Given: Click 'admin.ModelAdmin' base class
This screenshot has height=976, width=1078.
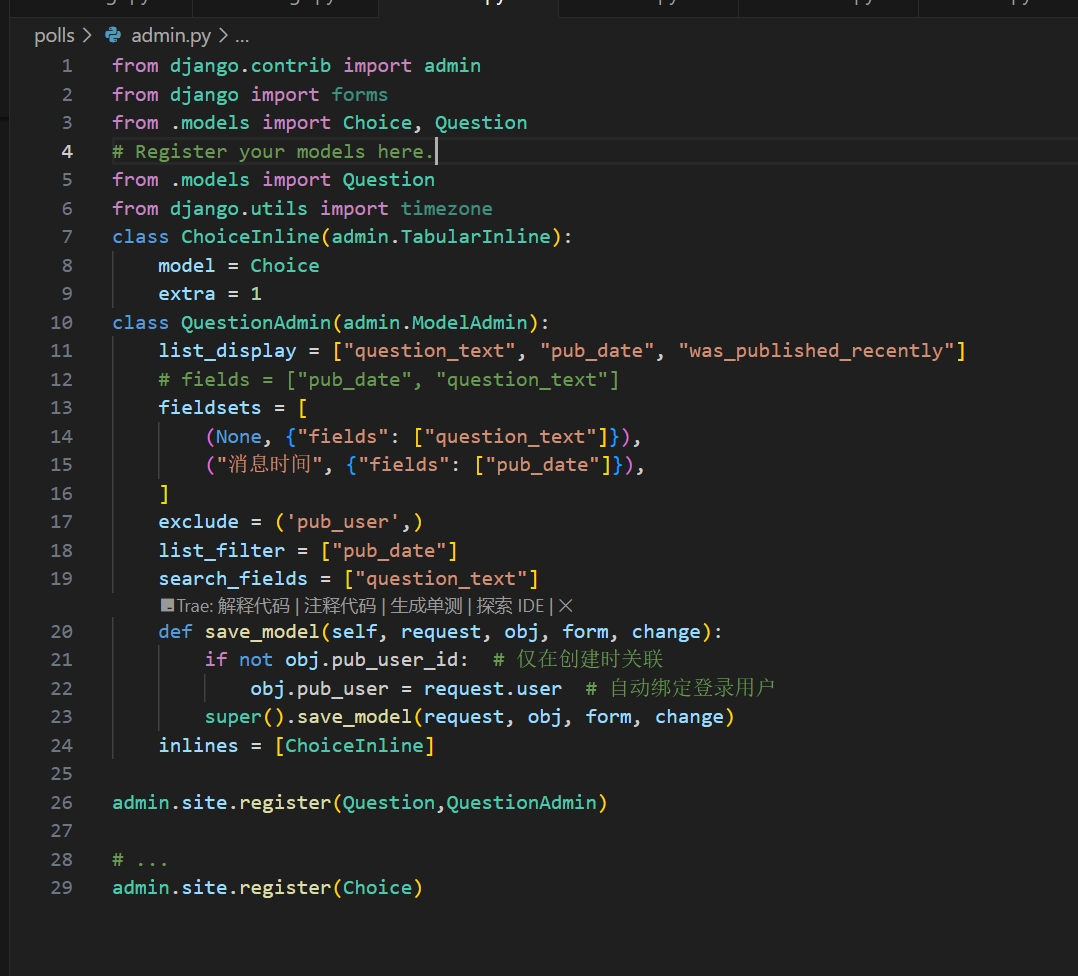Looking at the screenshot, I should coord(435,322).
